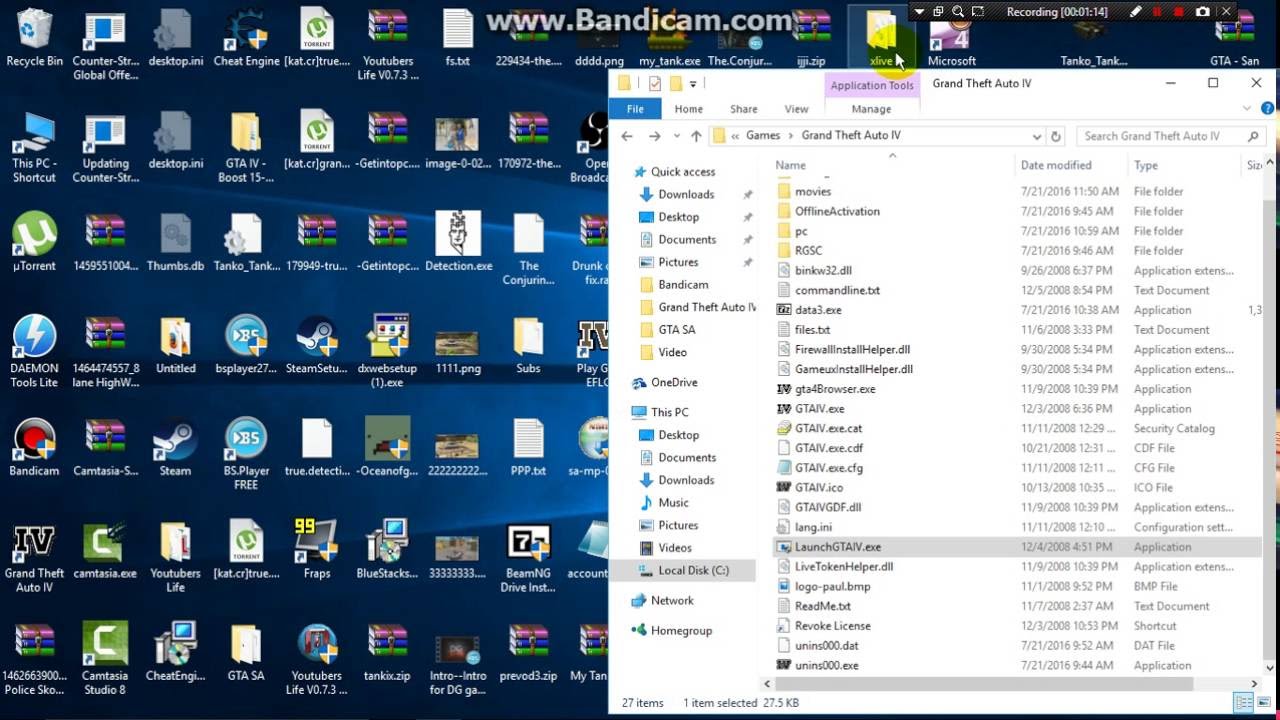
Task: Select the Cheat Engine desktop shortcut
Action: coord(246,38)
